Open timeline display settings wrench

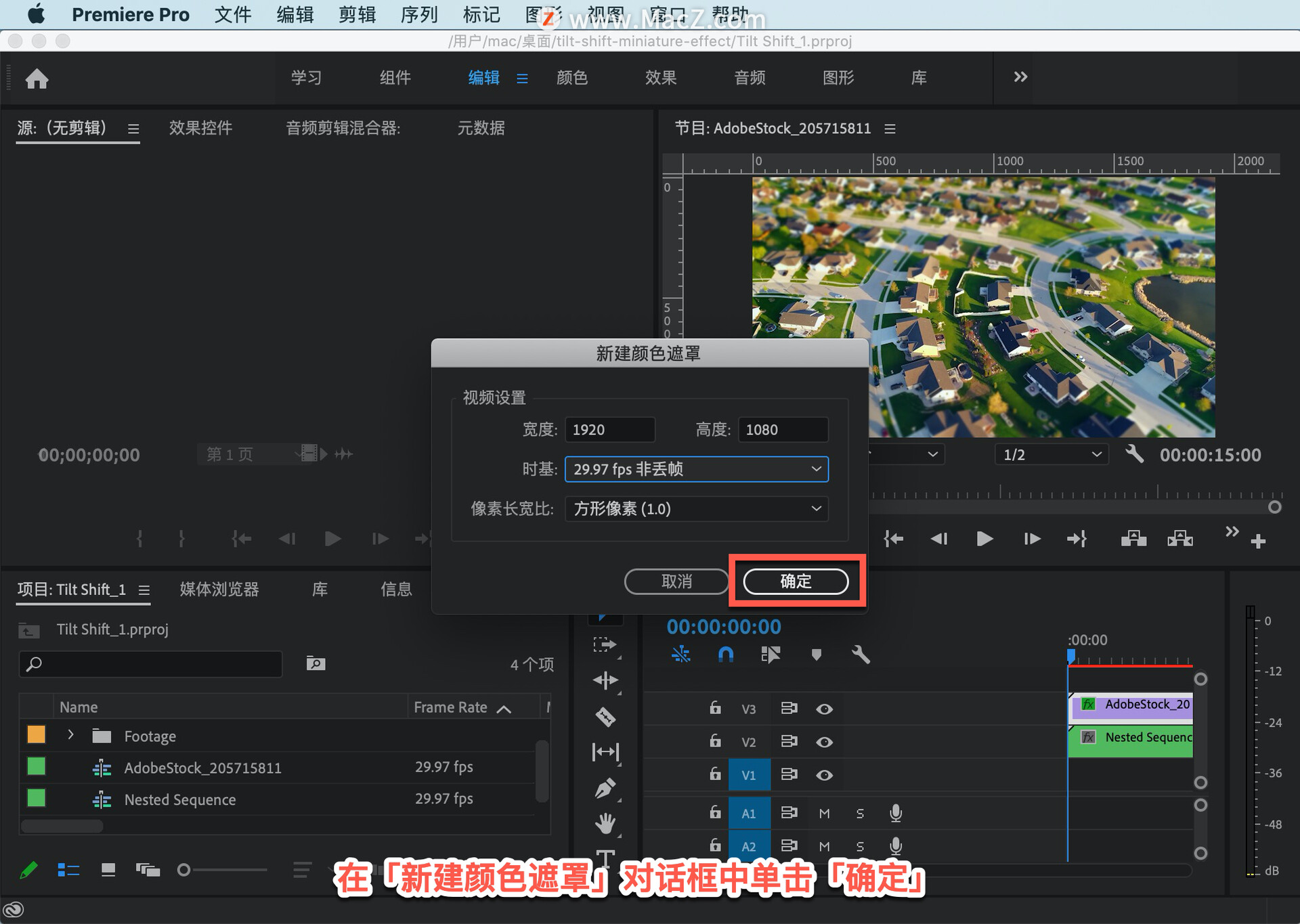coord(860,654)
